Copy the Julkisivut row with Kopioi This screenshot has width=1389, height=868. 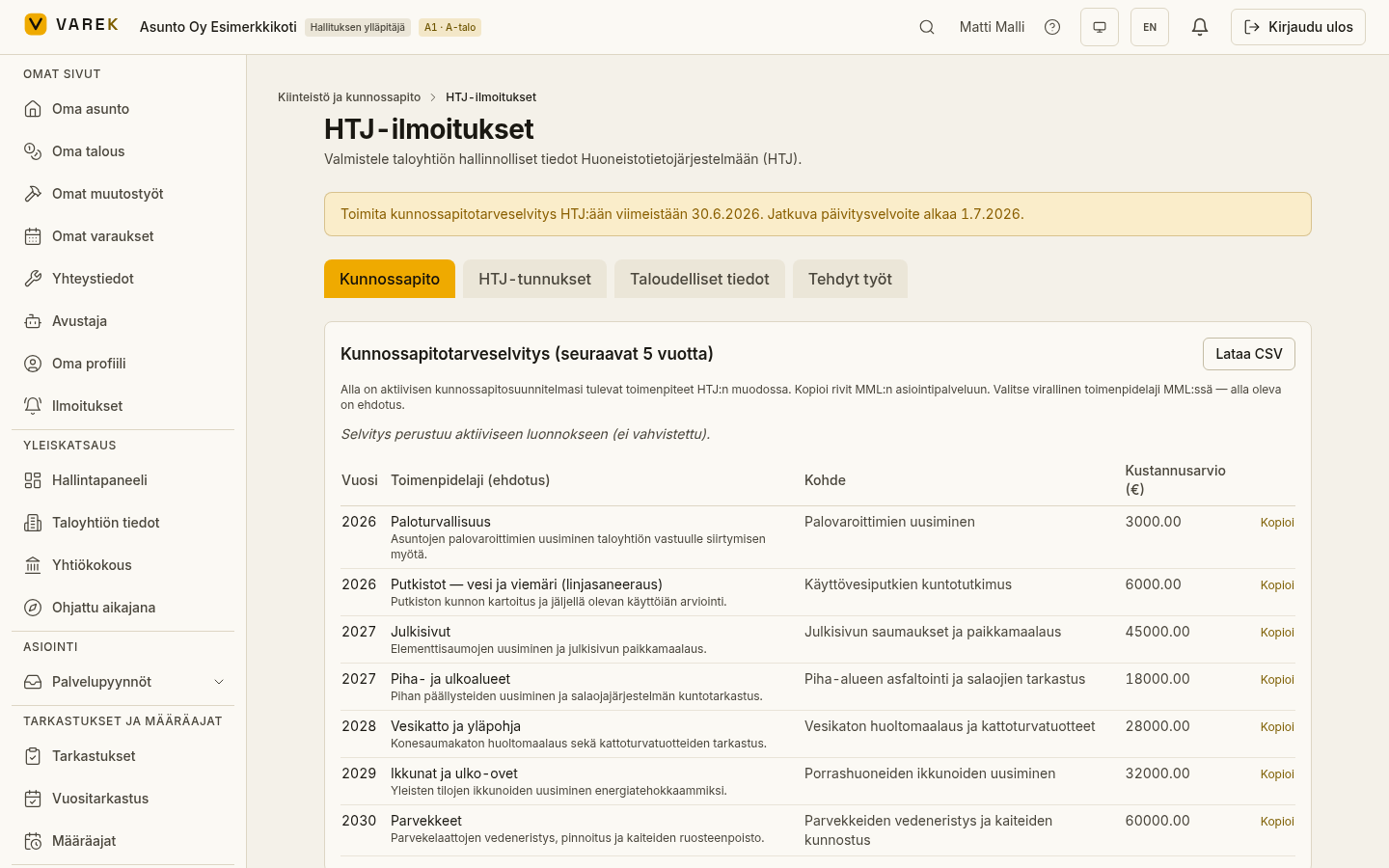click(1277, 633)
